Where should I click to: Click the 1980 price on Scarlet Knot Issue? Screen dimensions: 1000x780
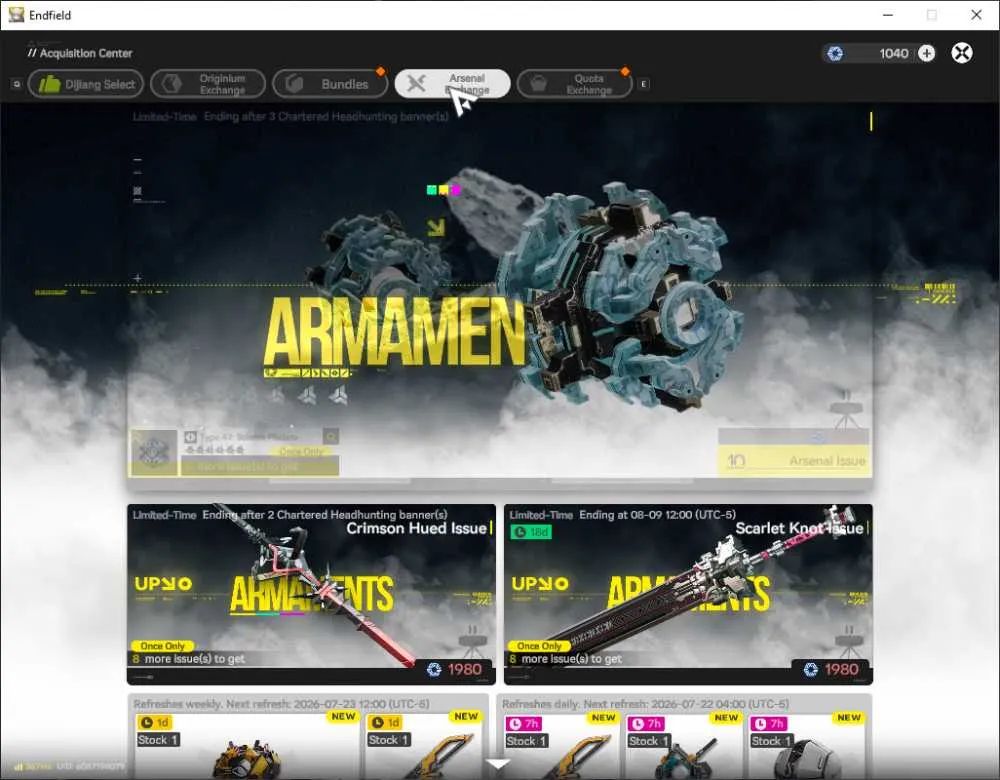pyautogui.click(x=841, y=669)
